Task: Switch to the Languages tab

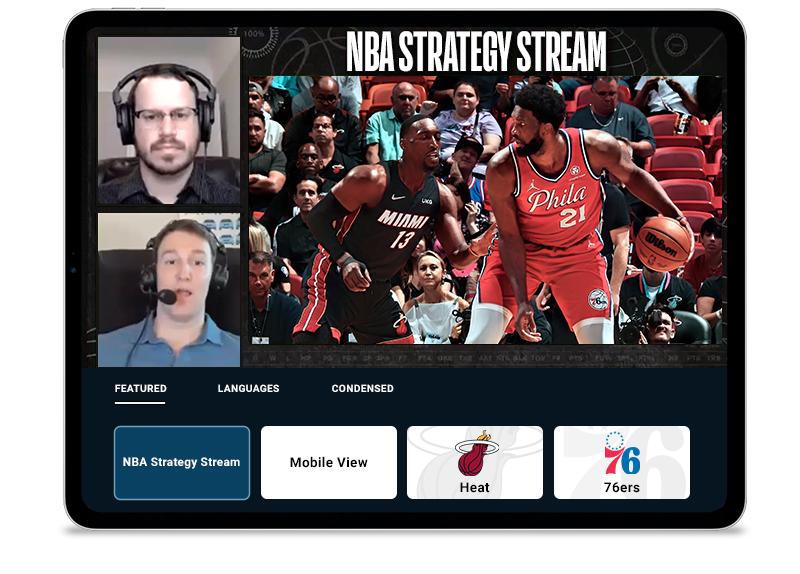Action: [x=248, y=388]
